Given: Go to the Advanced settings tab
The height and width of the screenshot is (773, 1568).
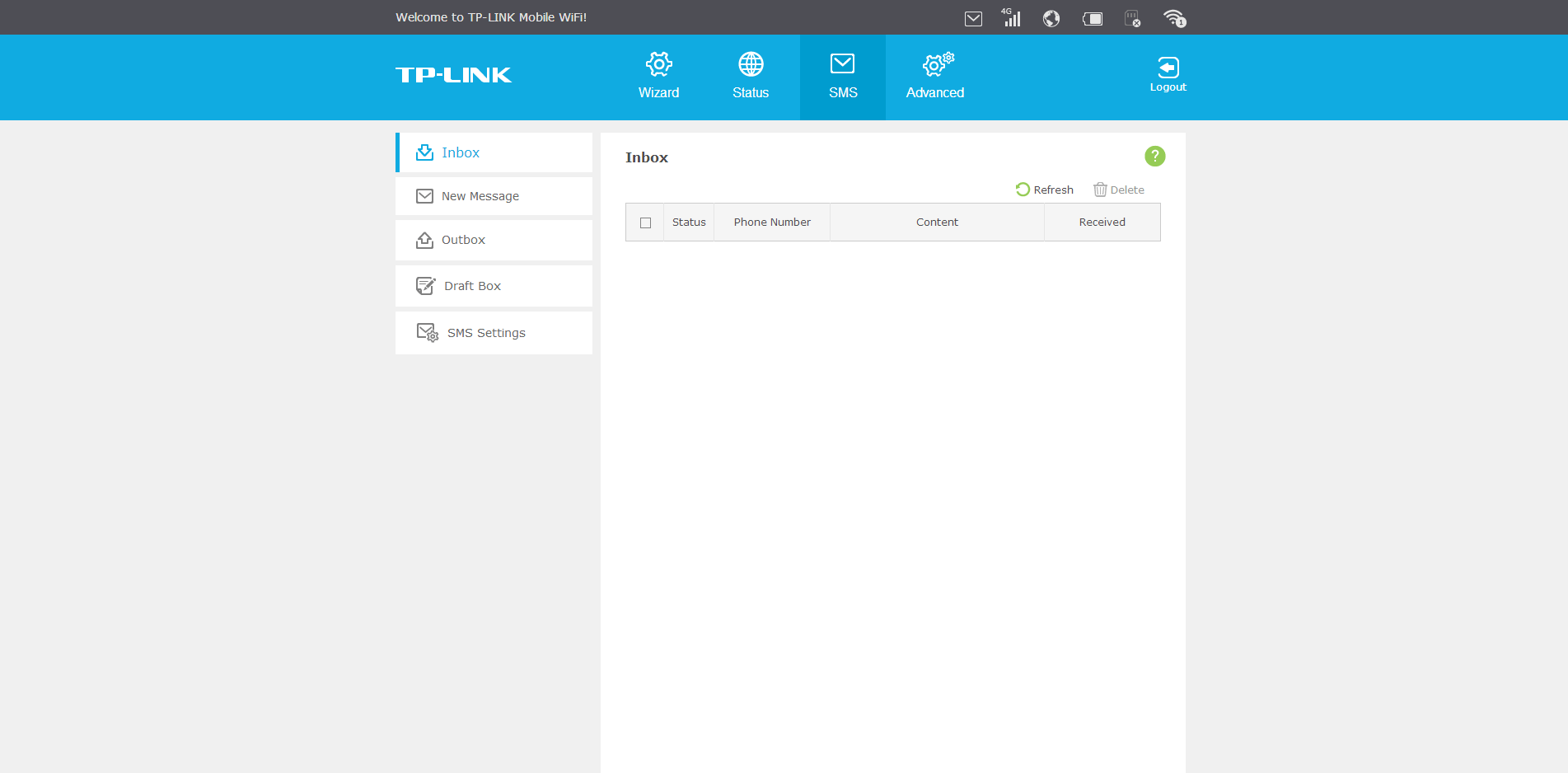Looking at the screenshot, I should tap(935, 77).
